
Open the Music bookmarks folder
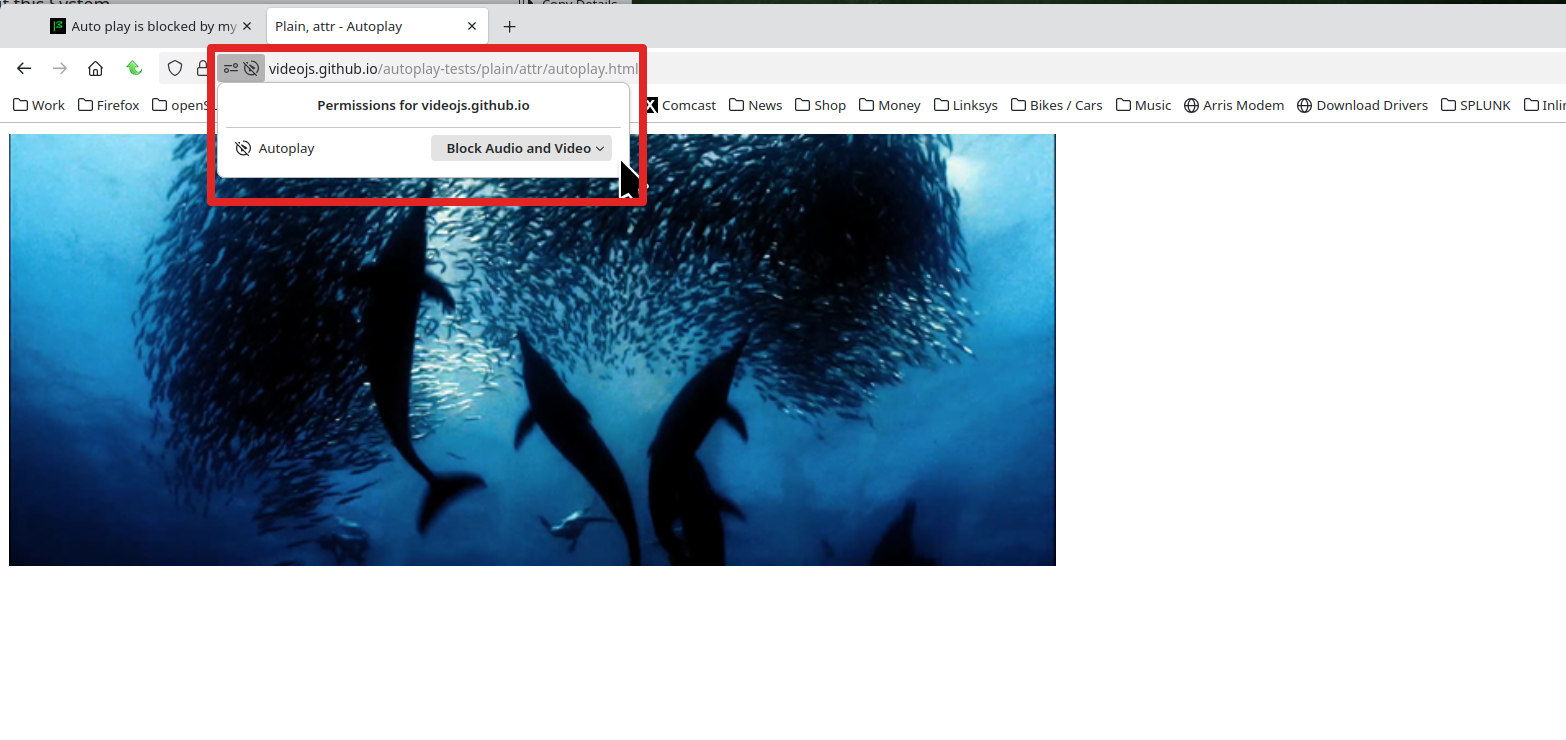1143,105
